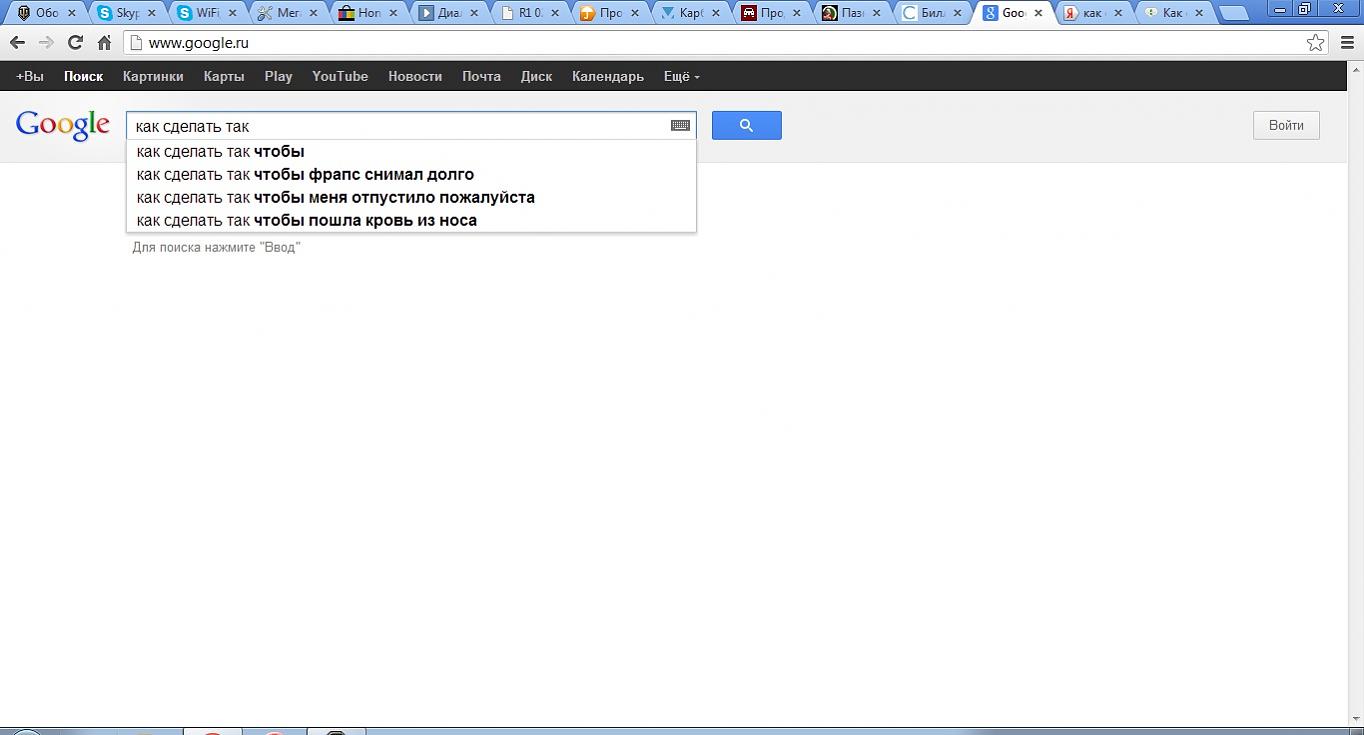1364x735 pixels.
Task: Open the Chrome menu (three lines)
Action: [x=1347, y=43]
